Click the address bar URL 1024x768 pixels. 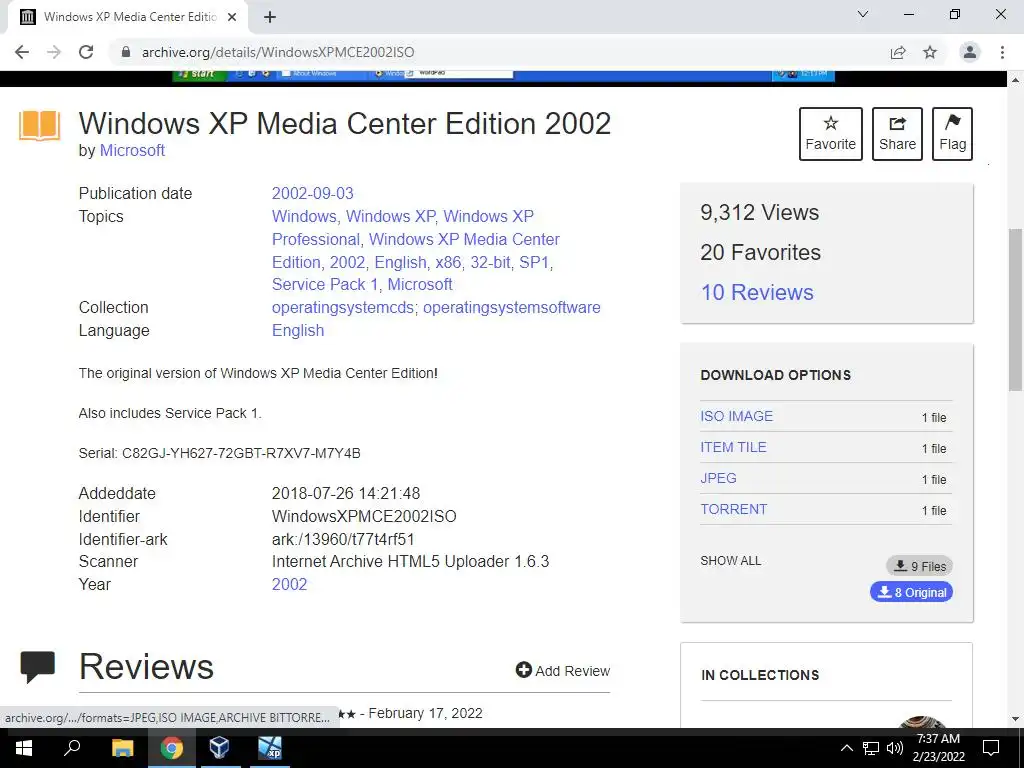pyautogui.click(x=278, y=52)
